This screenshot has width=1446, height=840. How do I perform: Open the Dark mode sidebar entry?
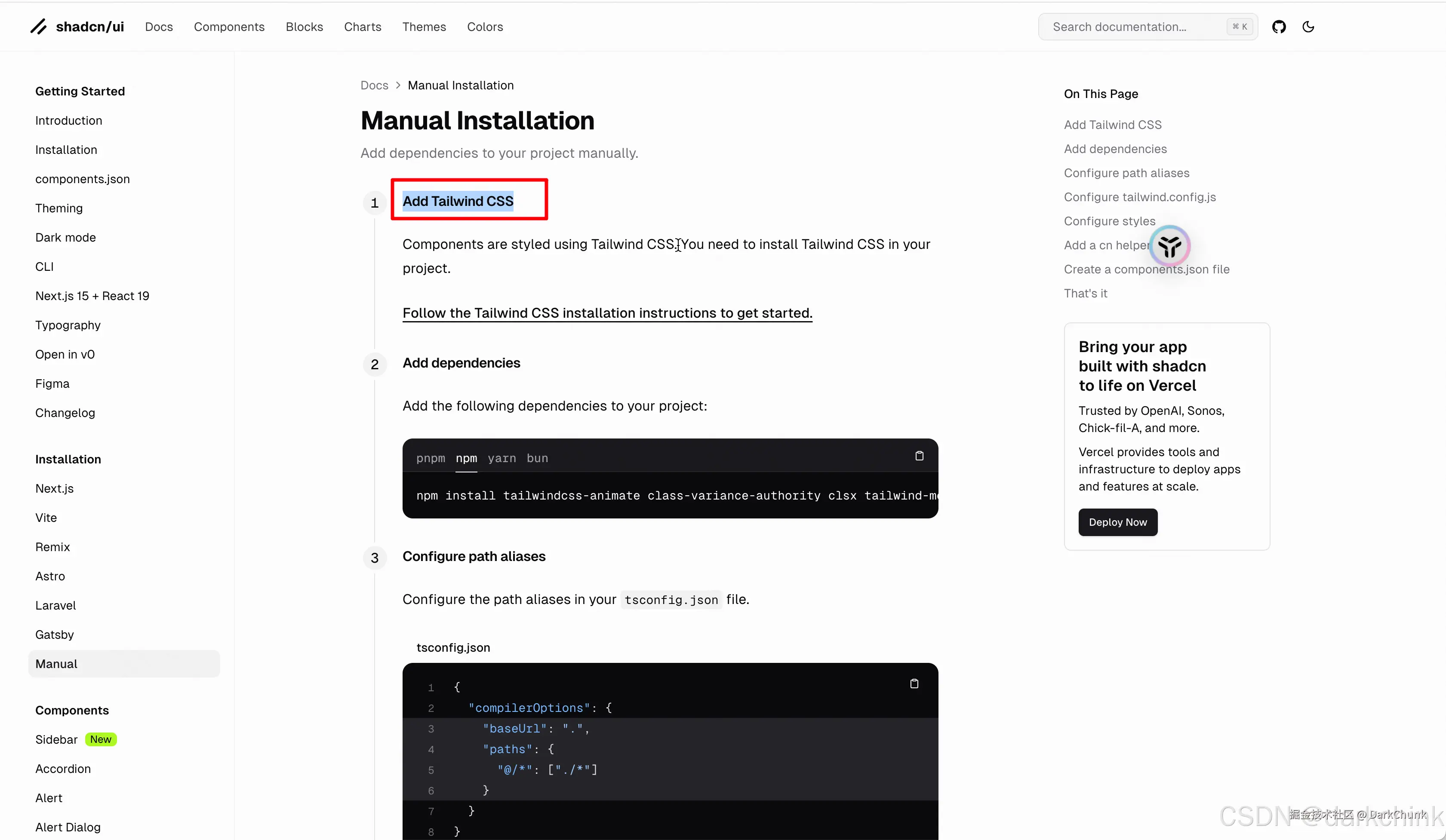pyautogui.click(x=65, y=237)
